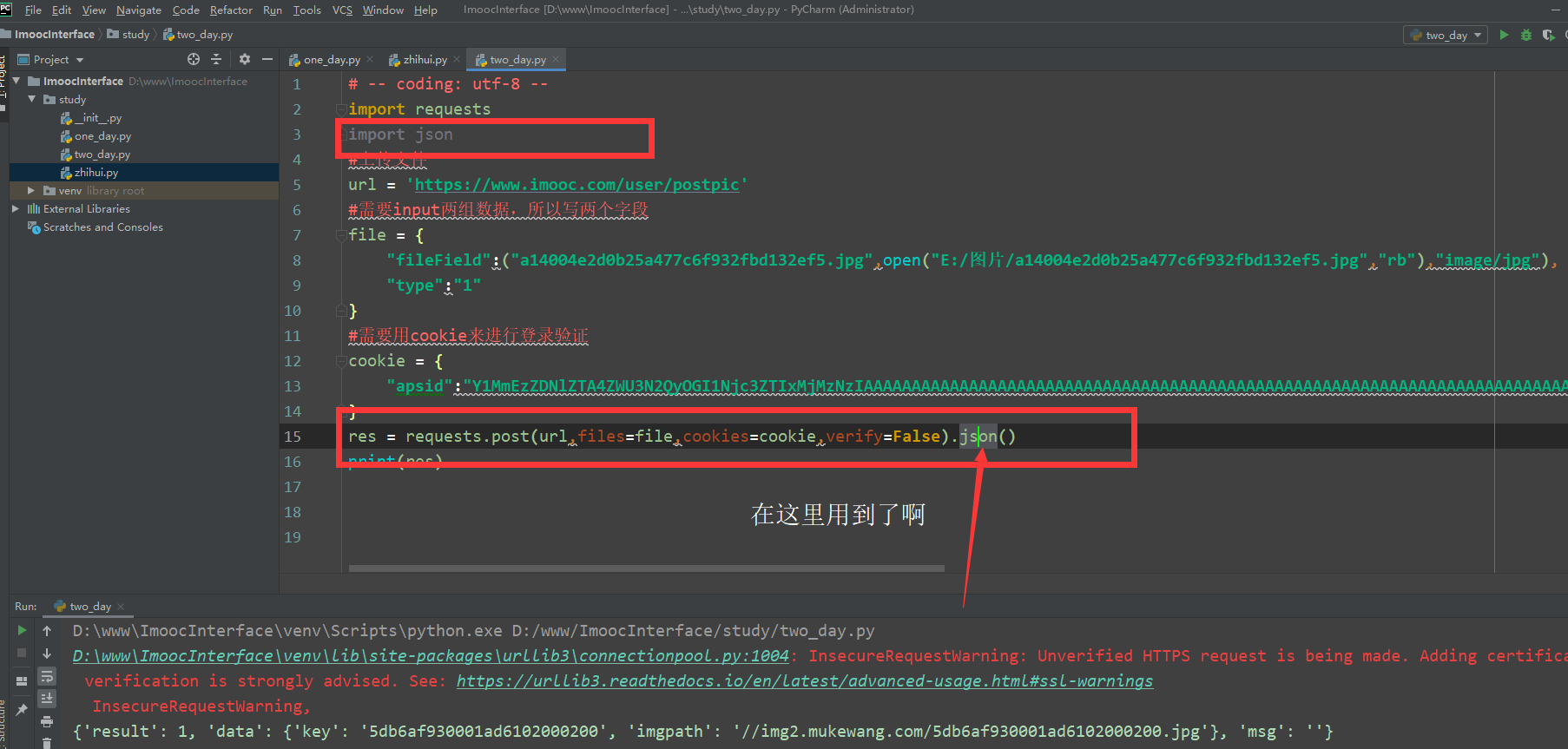Open the Structure side tool window tab
Image resolution: width=1568 pixels, height=749 pixels.
coord(3,722)
